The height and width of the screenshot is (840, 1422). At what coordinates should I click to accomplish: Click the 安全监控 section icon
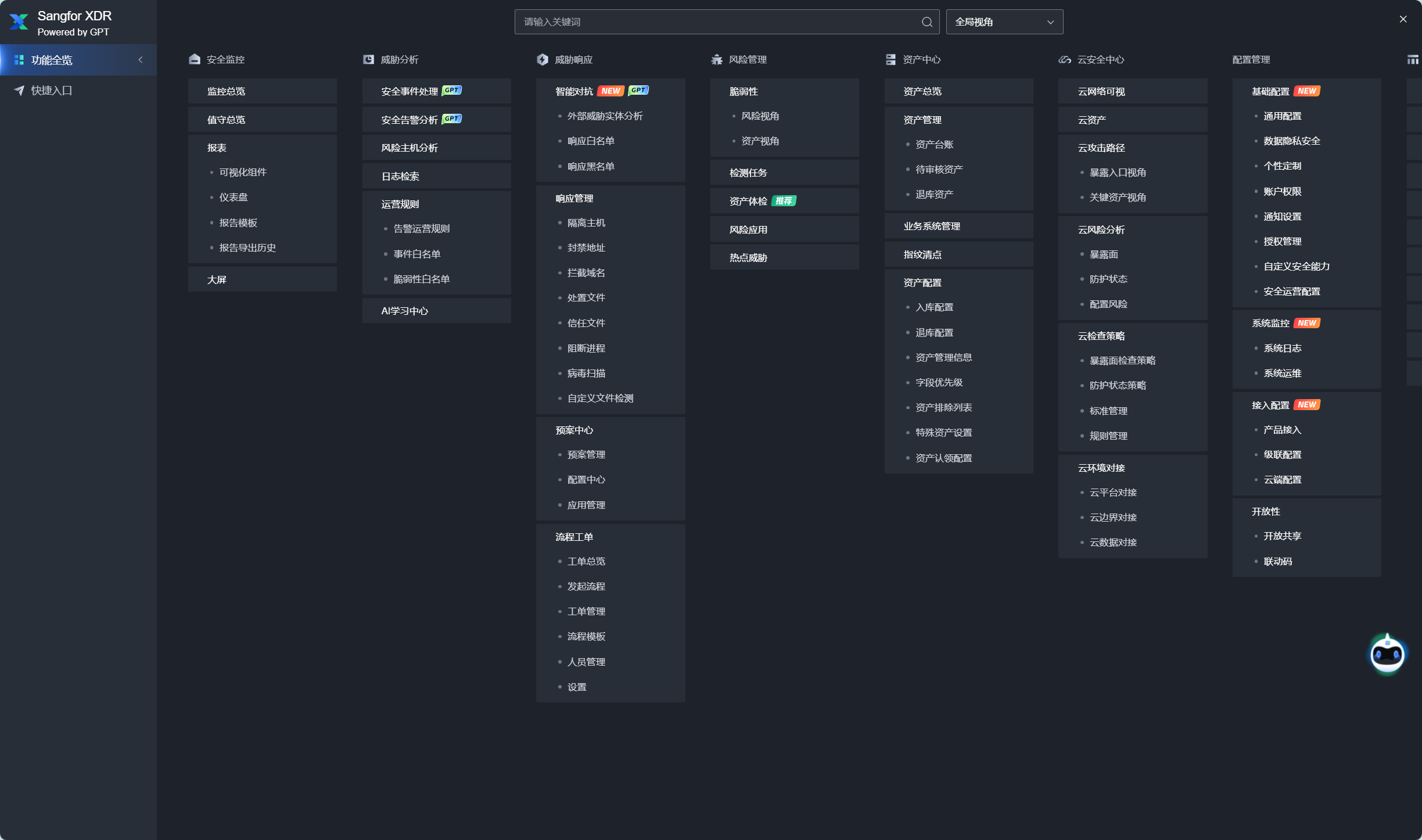coord(195,59)
